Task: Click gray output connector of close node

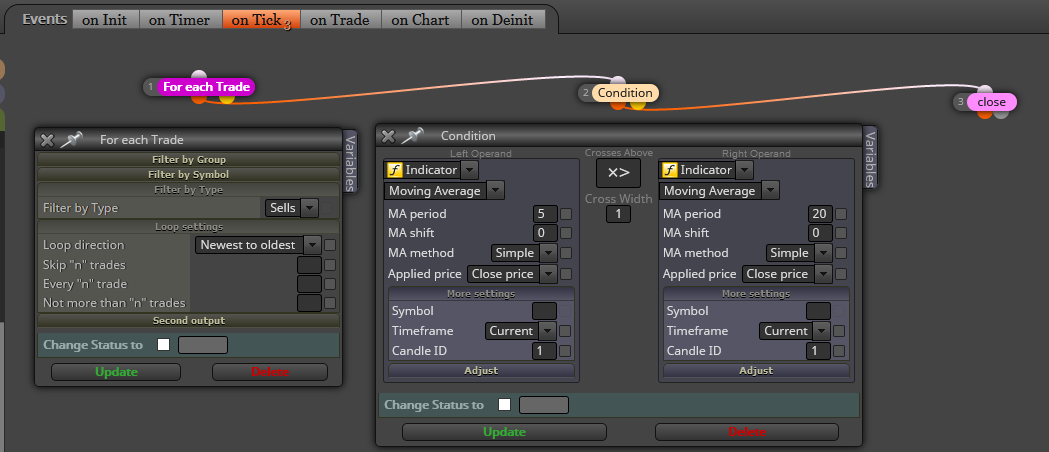Action: click(x=1000, y=114)
